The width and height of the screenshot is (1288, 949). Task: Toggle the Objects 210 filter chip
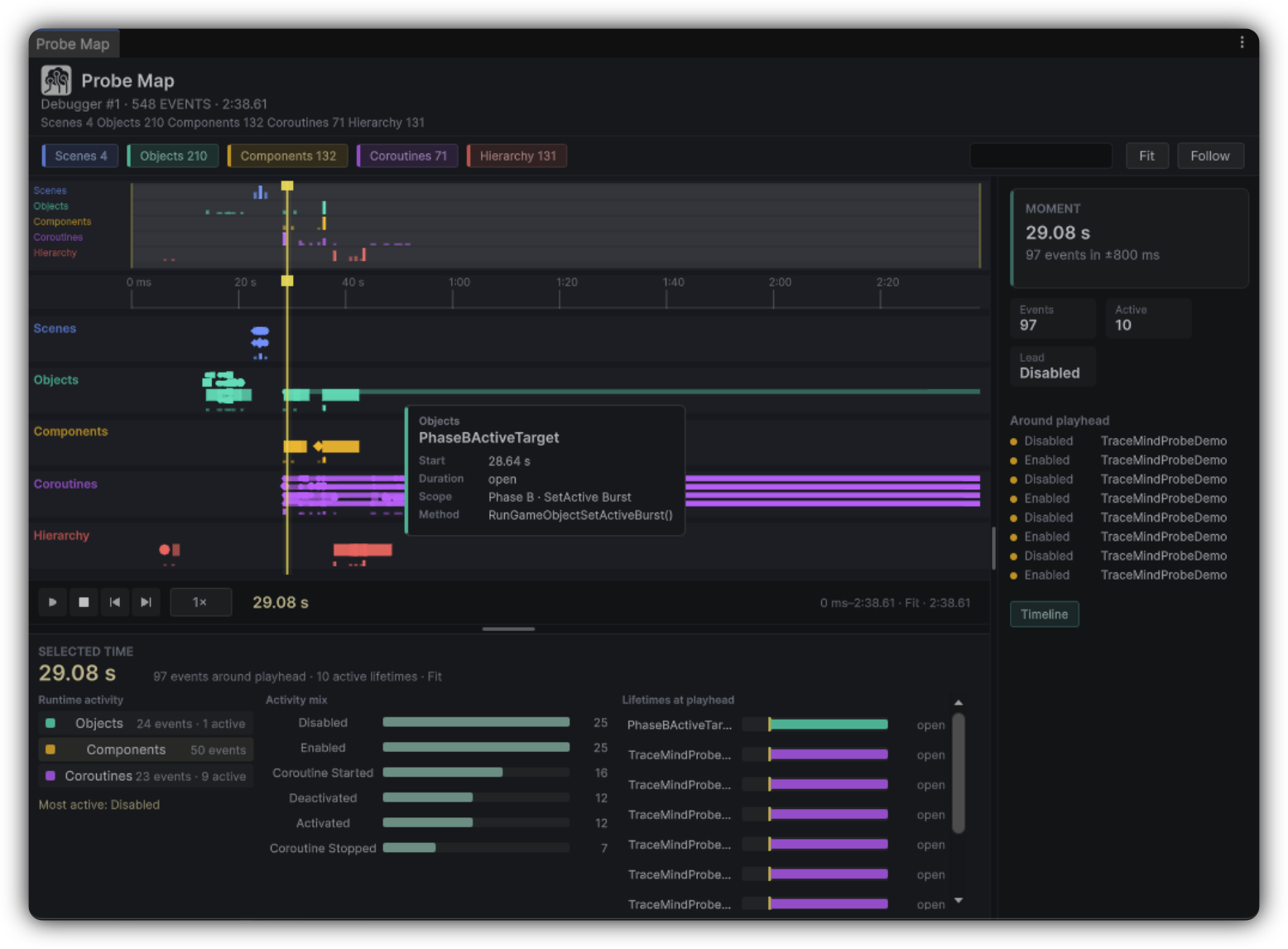[x=173, y=156]
